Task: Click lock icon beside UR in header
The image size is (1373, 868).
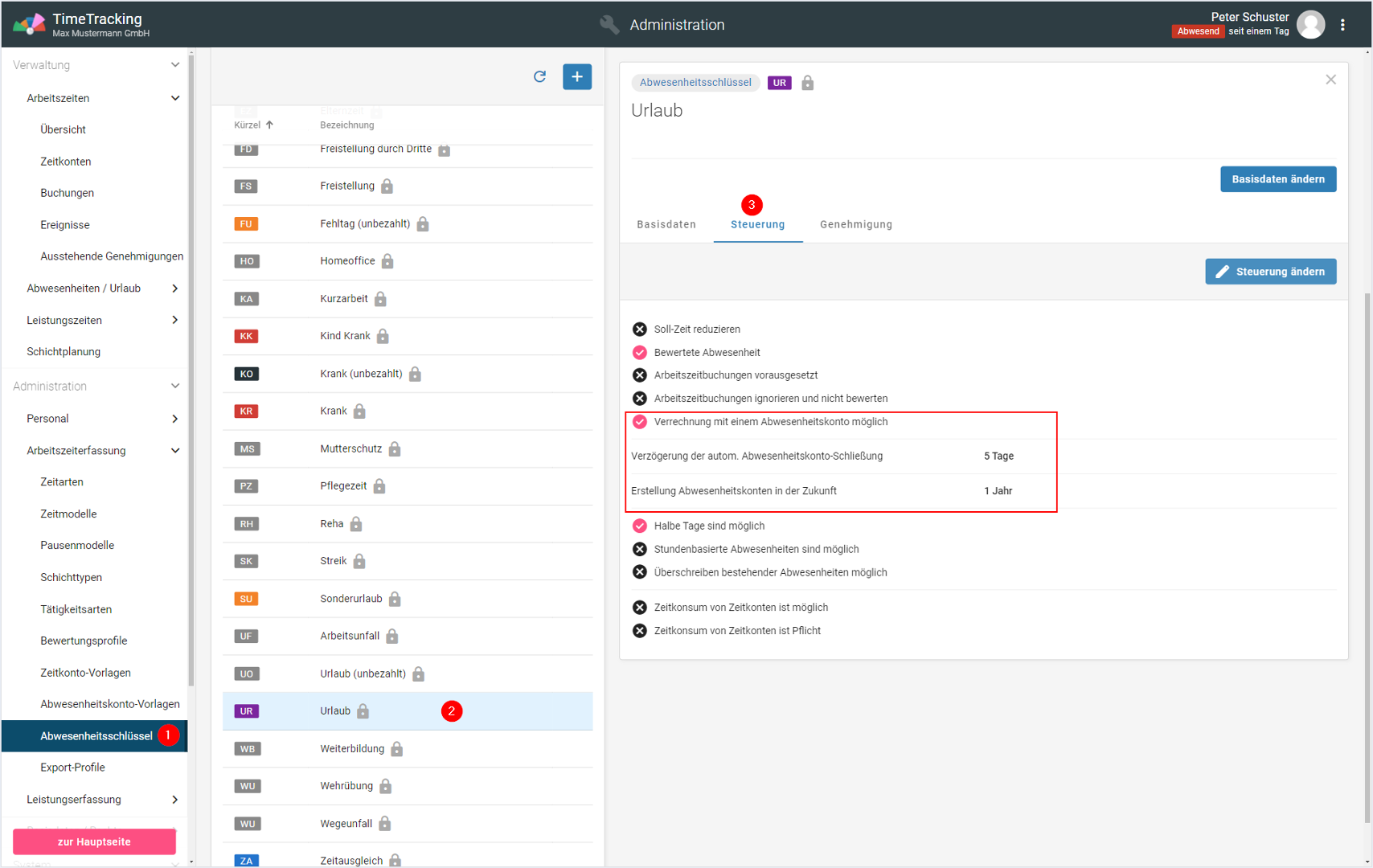Action: tap(807, 83)
